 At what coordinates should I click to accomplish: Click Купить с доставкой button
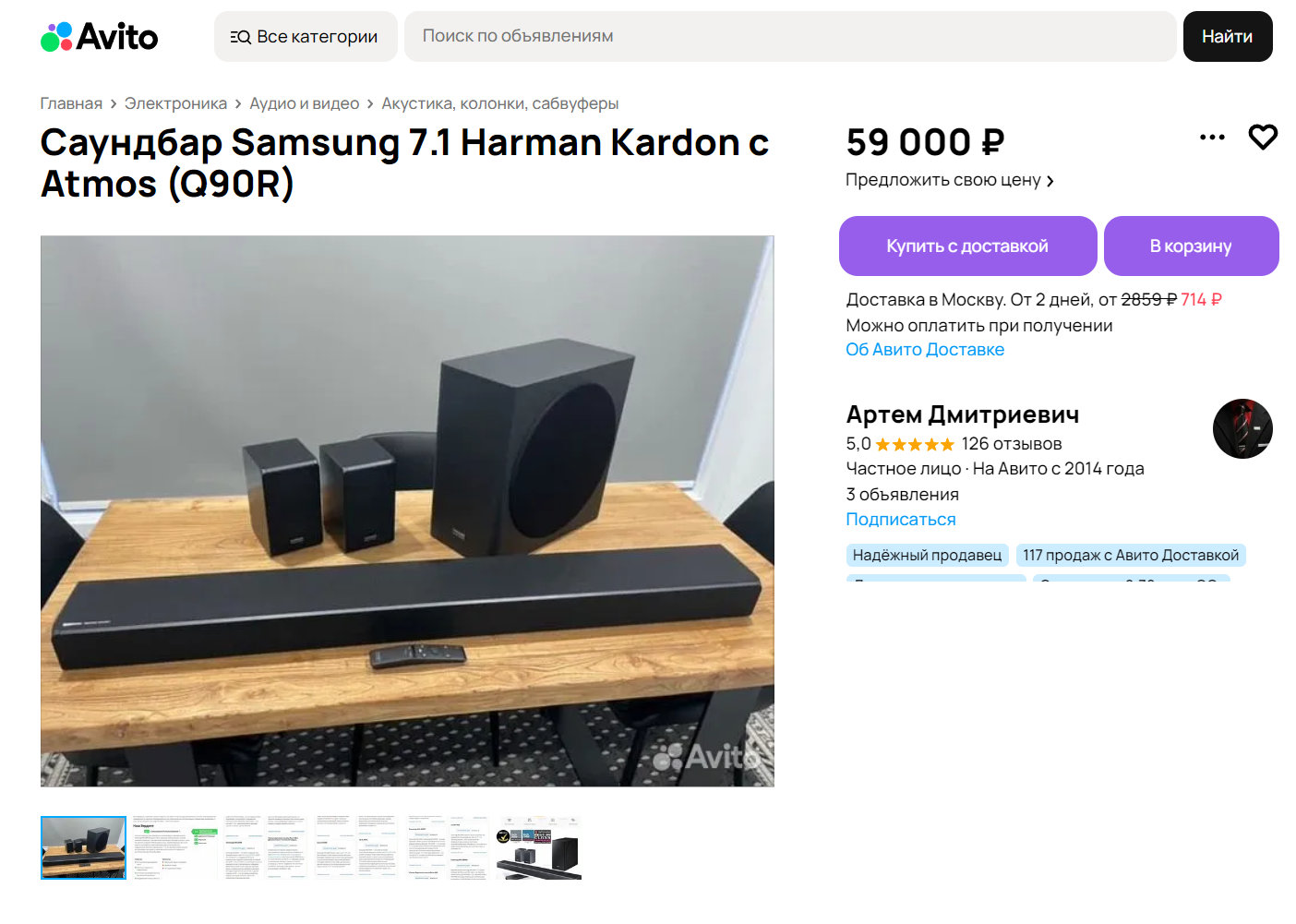tap(967, 246)
